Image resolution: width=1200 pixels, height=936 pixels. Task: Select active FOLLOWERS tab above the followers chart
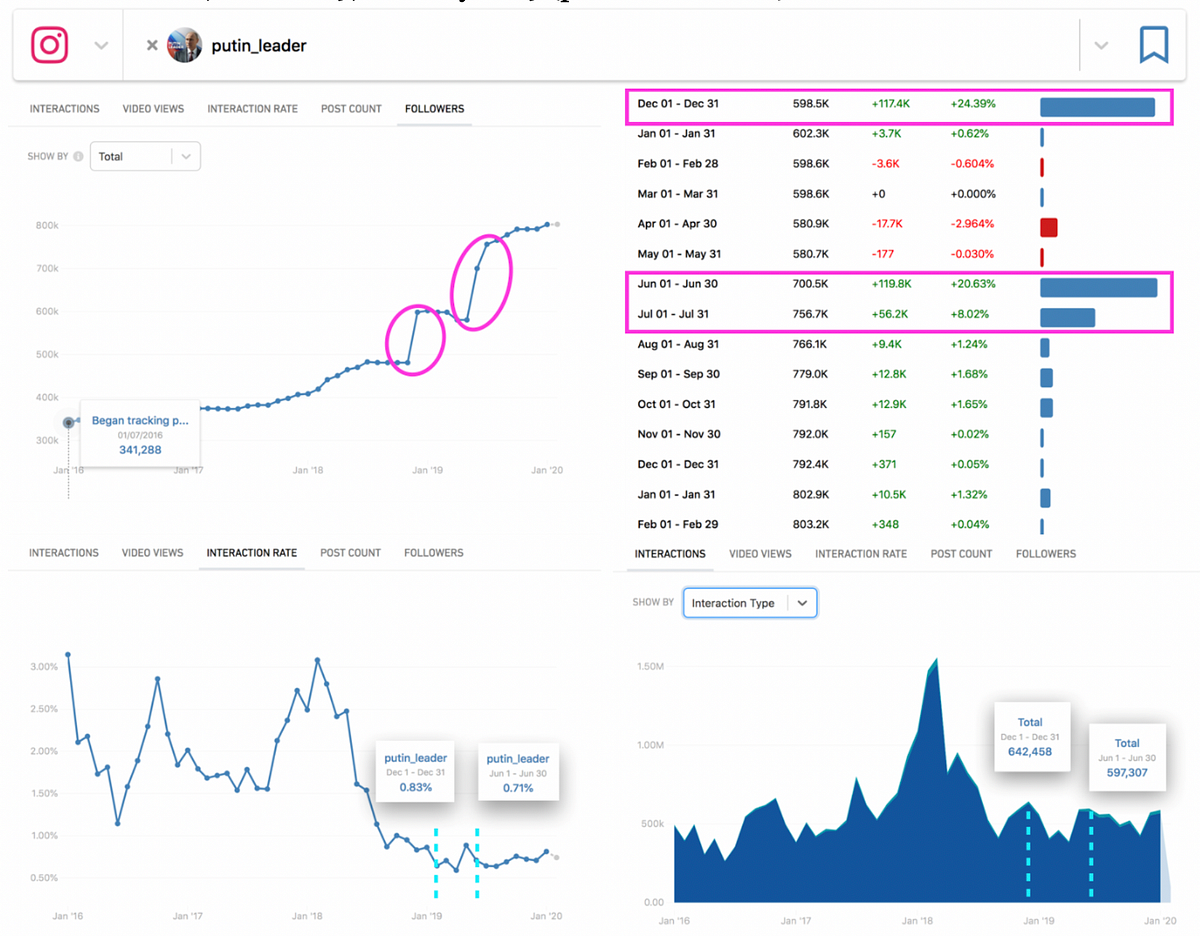tap(434, 109)
